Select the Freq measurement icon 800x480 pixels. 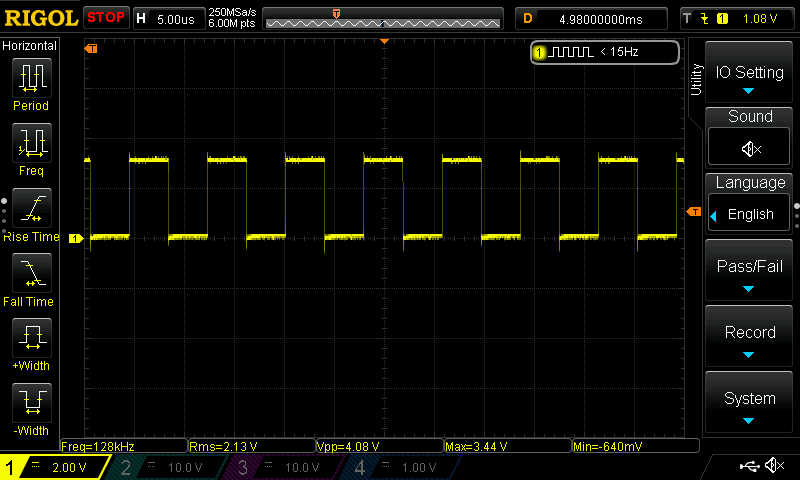pyautogui.click(x=32, y=143)
